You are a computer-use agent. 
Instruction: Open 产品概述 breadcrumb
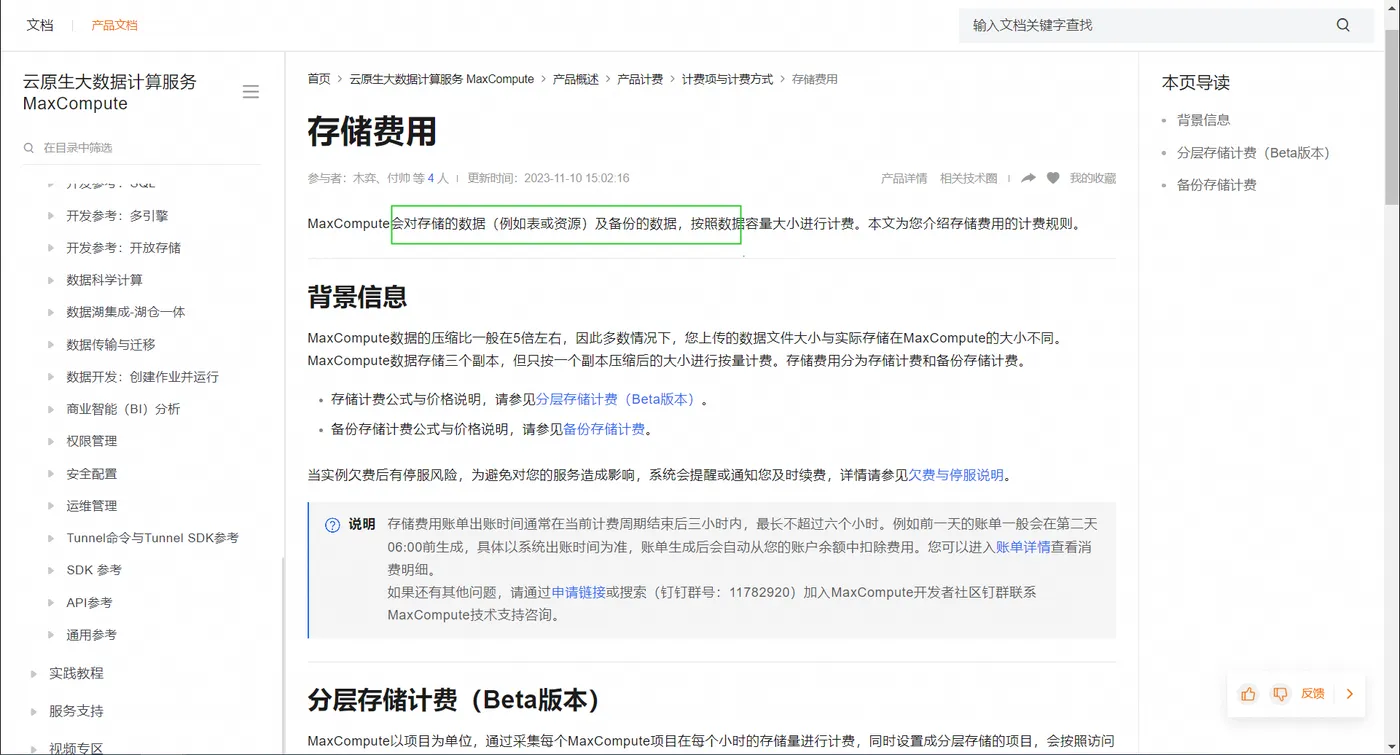[576, 79]
